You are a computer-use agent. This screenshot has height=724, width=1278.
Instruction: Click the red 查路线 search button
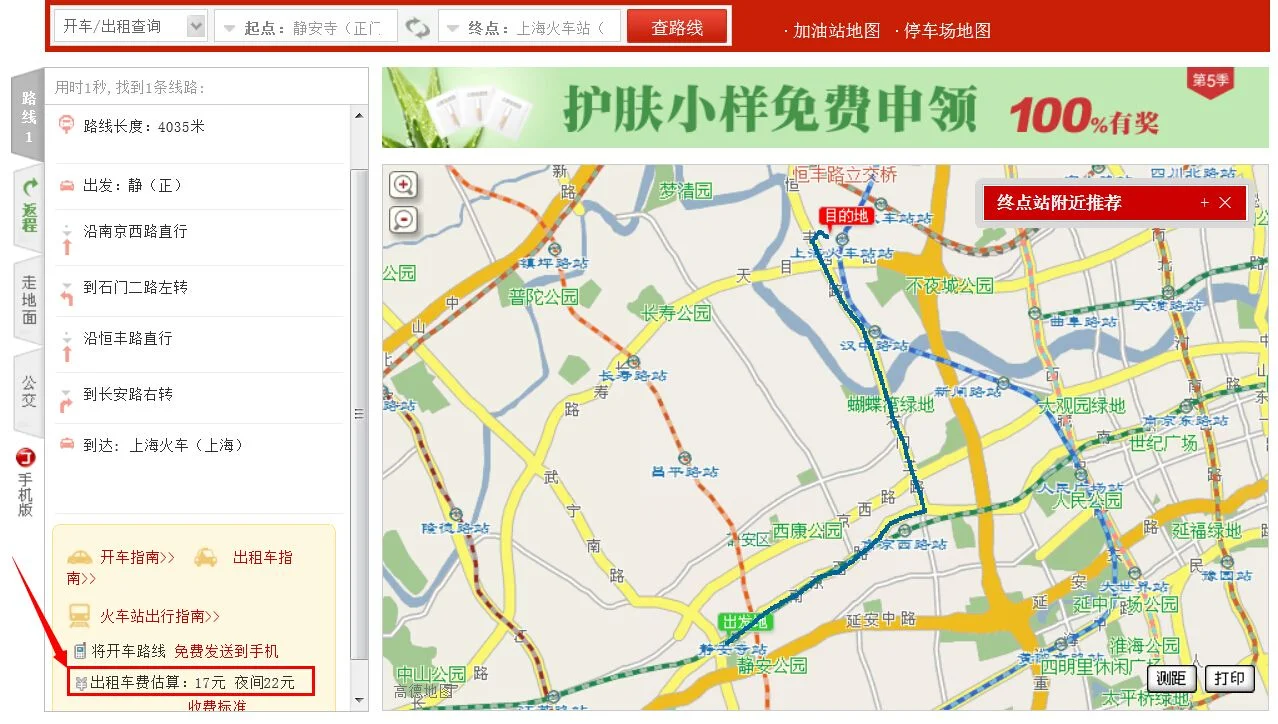pos(675,27)
